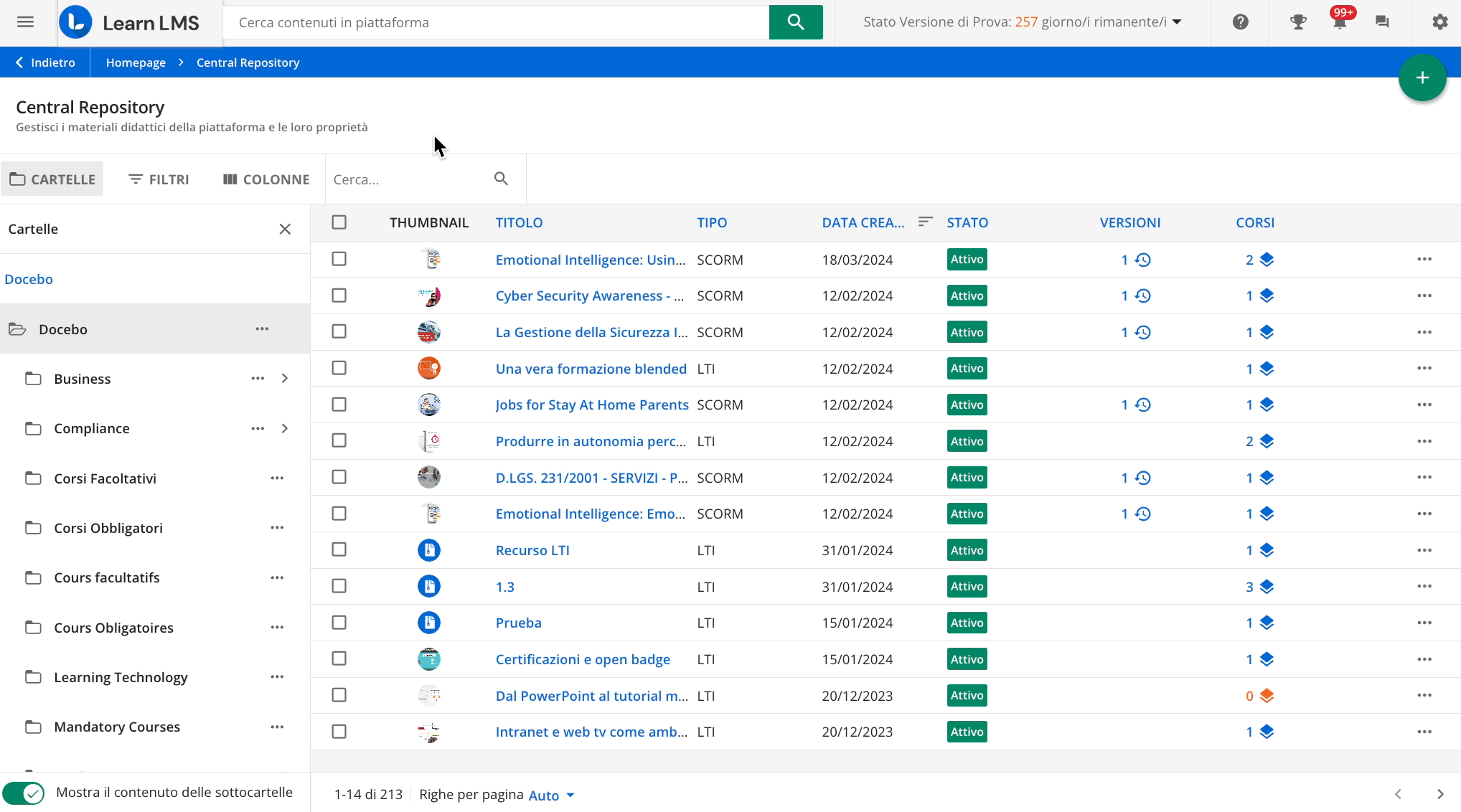
Task: Open the gamification trophy panel
Action: [1297, 22]
